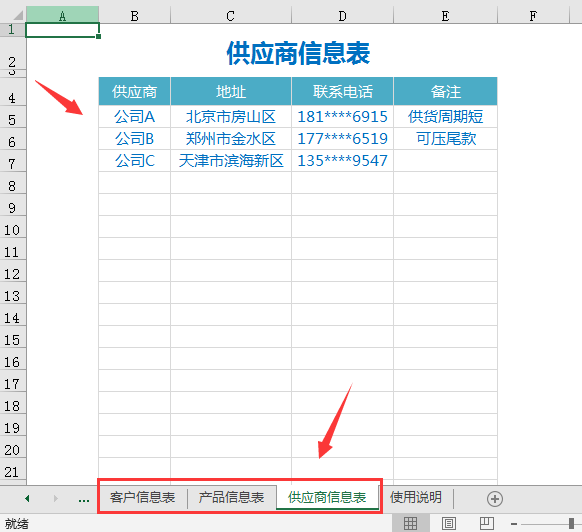This screenshot has width=582, height=532.
Task: Select column C header
Action: (x=230, y=16)
